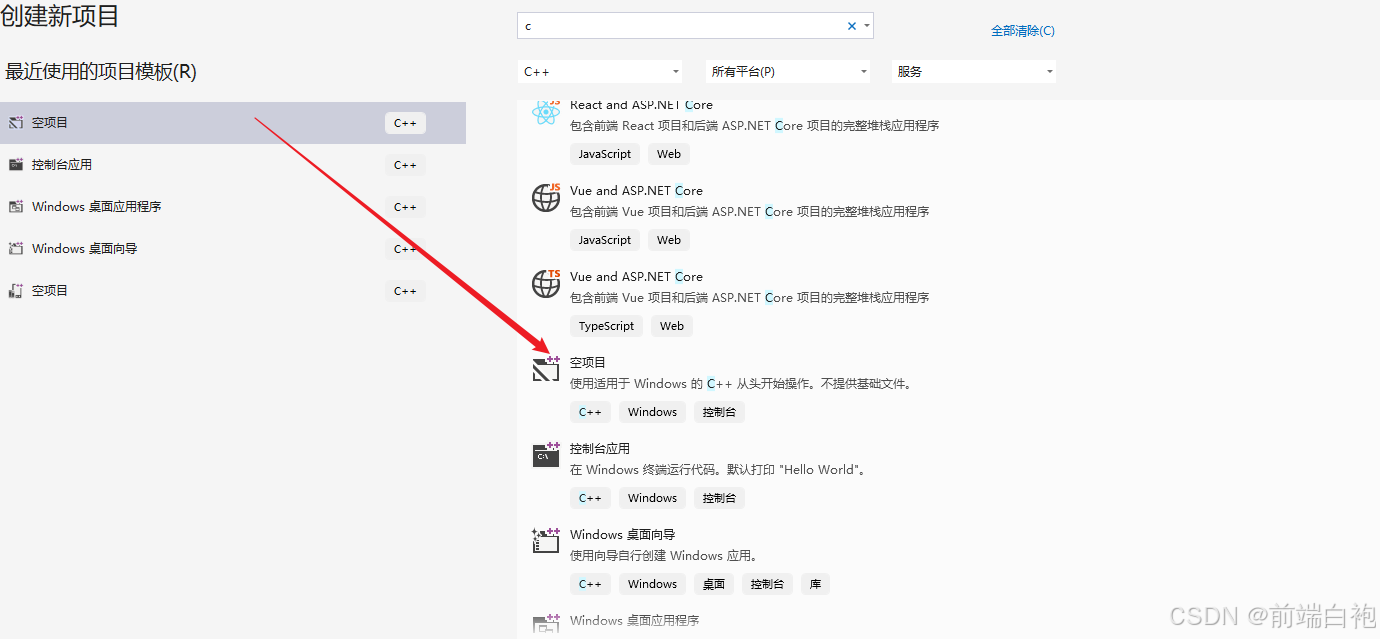
Task: Click the C++ tag under the Windows 桌面向导 result
Action: pos(590,584)
